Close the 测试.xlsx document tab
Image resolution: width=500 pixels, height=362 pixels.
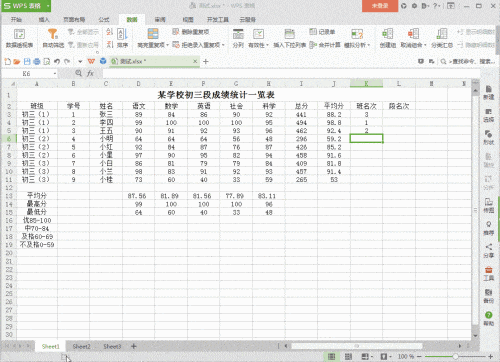(195, 61)
